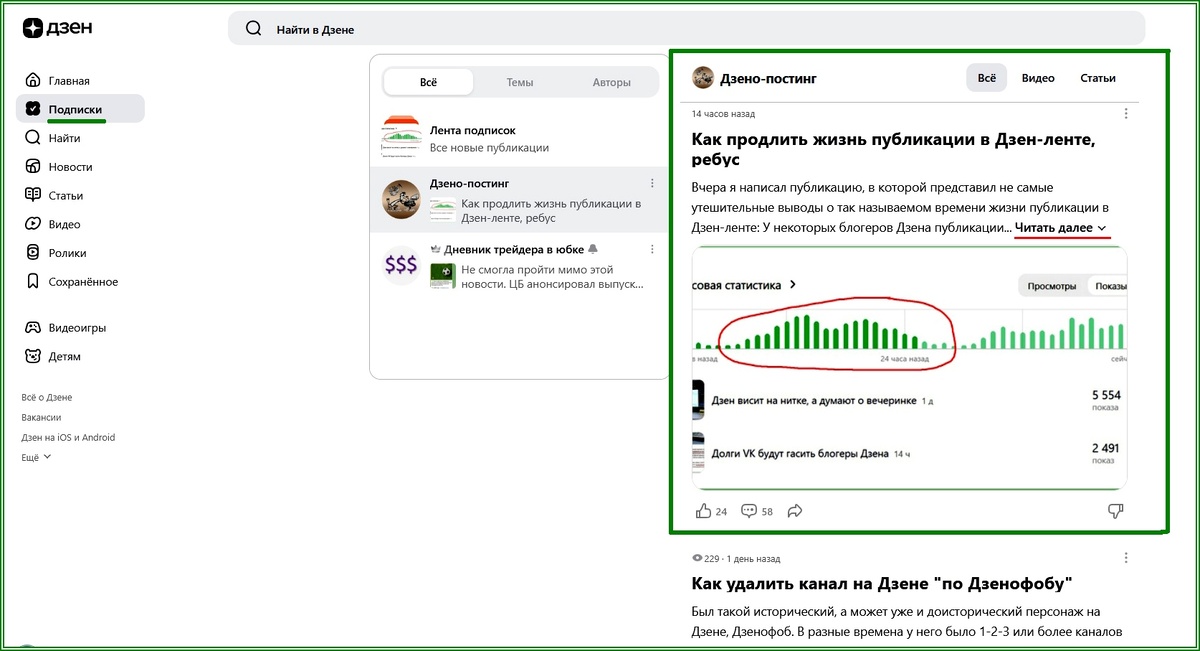Expand the Ещё footer menu

pos(36,457)
